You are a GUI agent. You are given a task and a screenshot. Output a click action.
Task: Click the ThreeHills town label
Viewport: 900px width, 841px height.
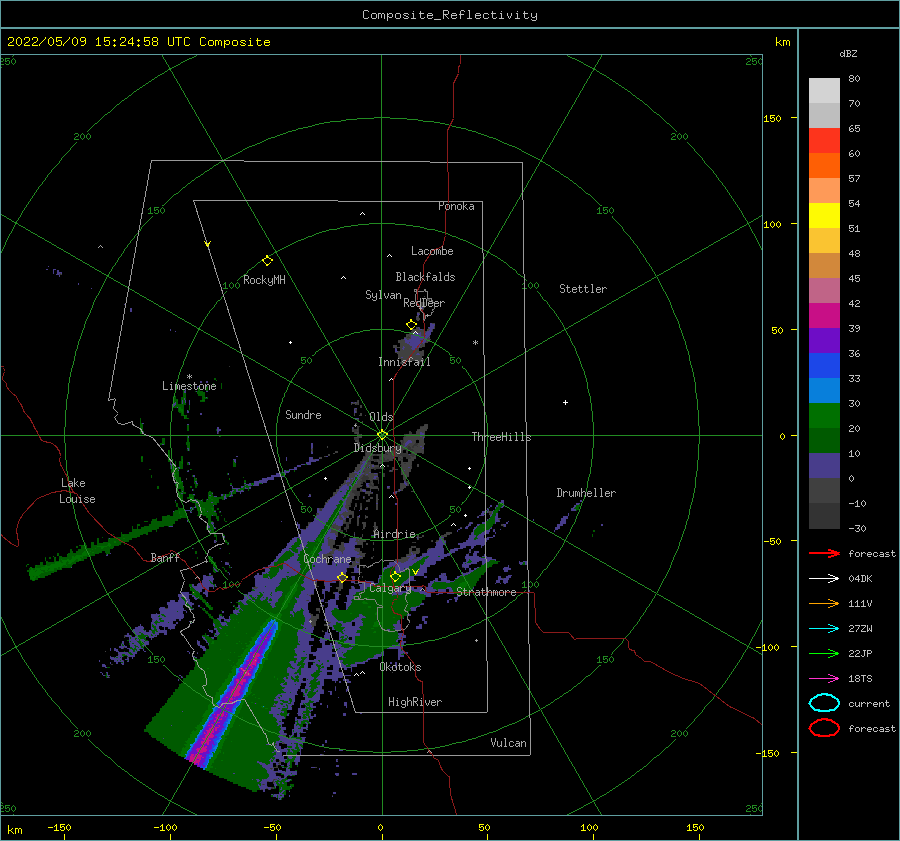[x=502, y=437]
